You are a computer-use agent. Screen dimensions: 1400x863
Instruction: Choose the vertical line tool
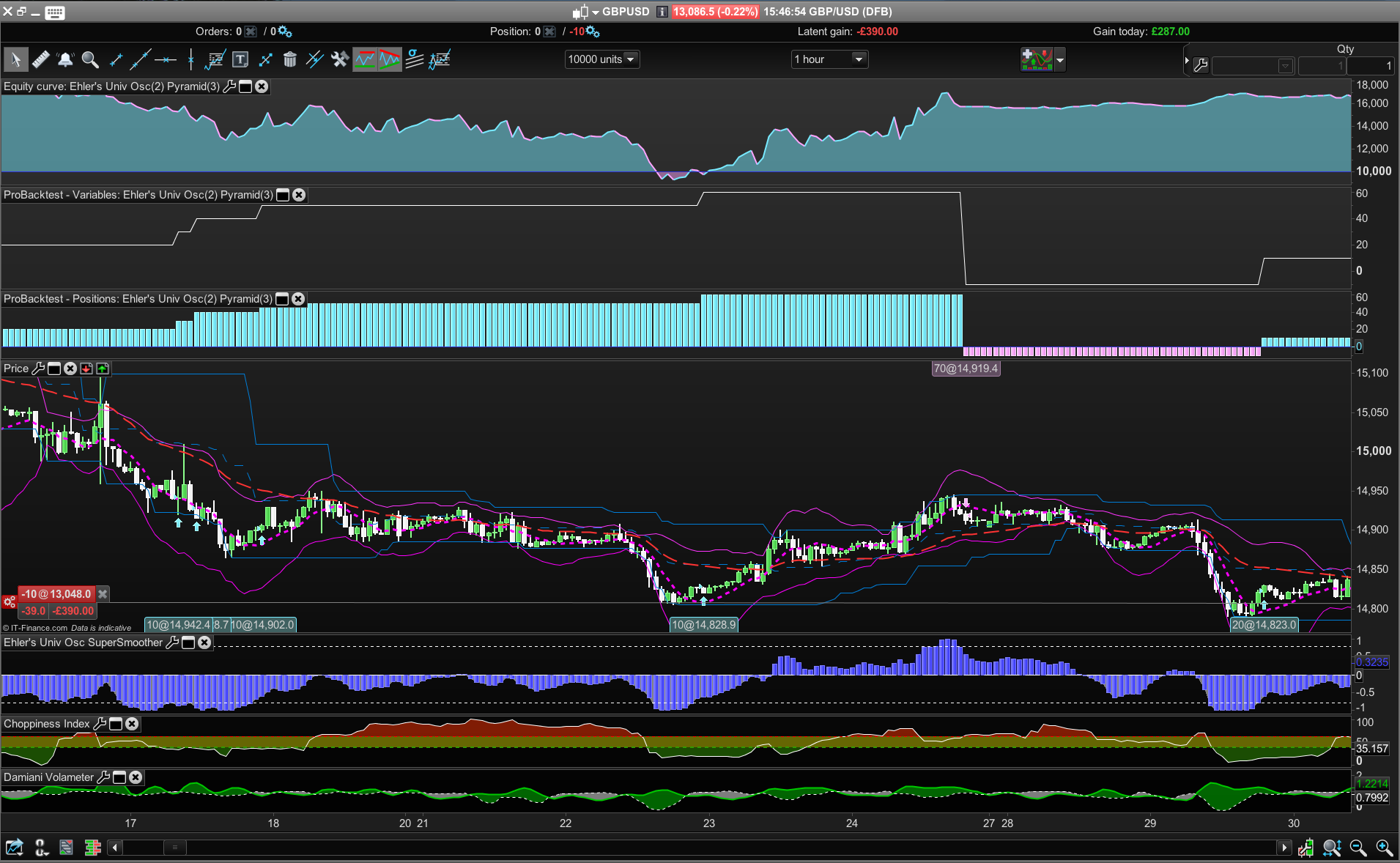(x=190, y=59)
